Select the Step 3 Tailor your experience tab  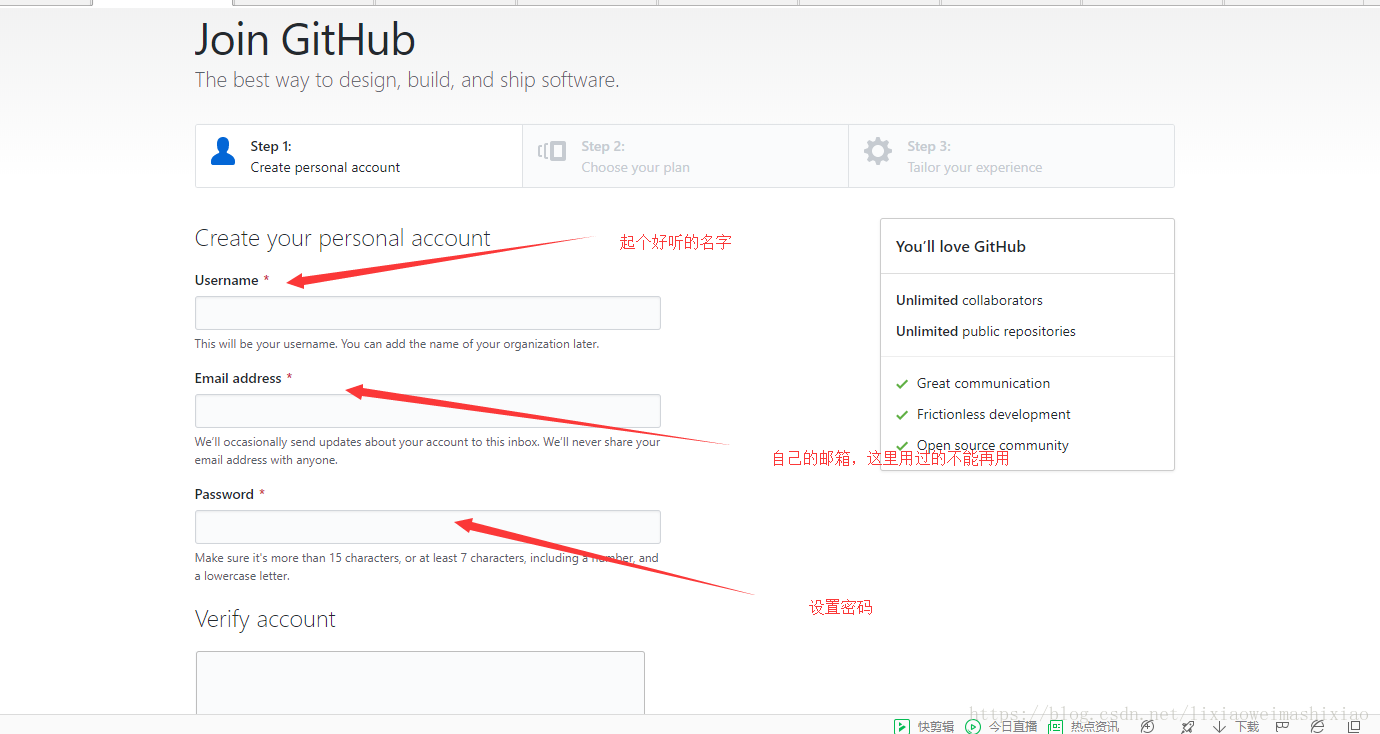[x=1011, y=156]
